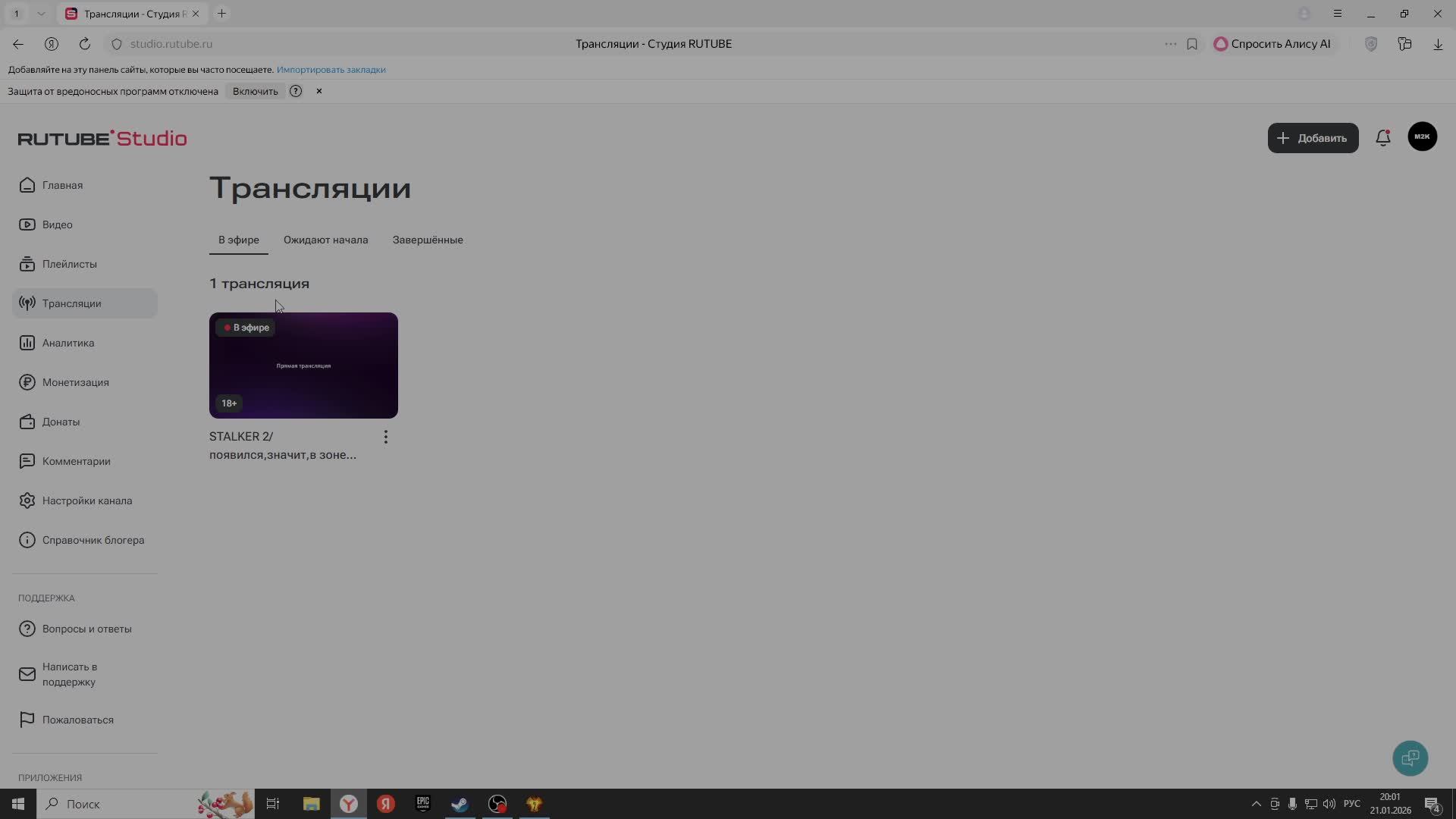This screenshot has height=819, width=1456.
Task: Dismiss the protection warning bar
Action: tap(319, 91)
